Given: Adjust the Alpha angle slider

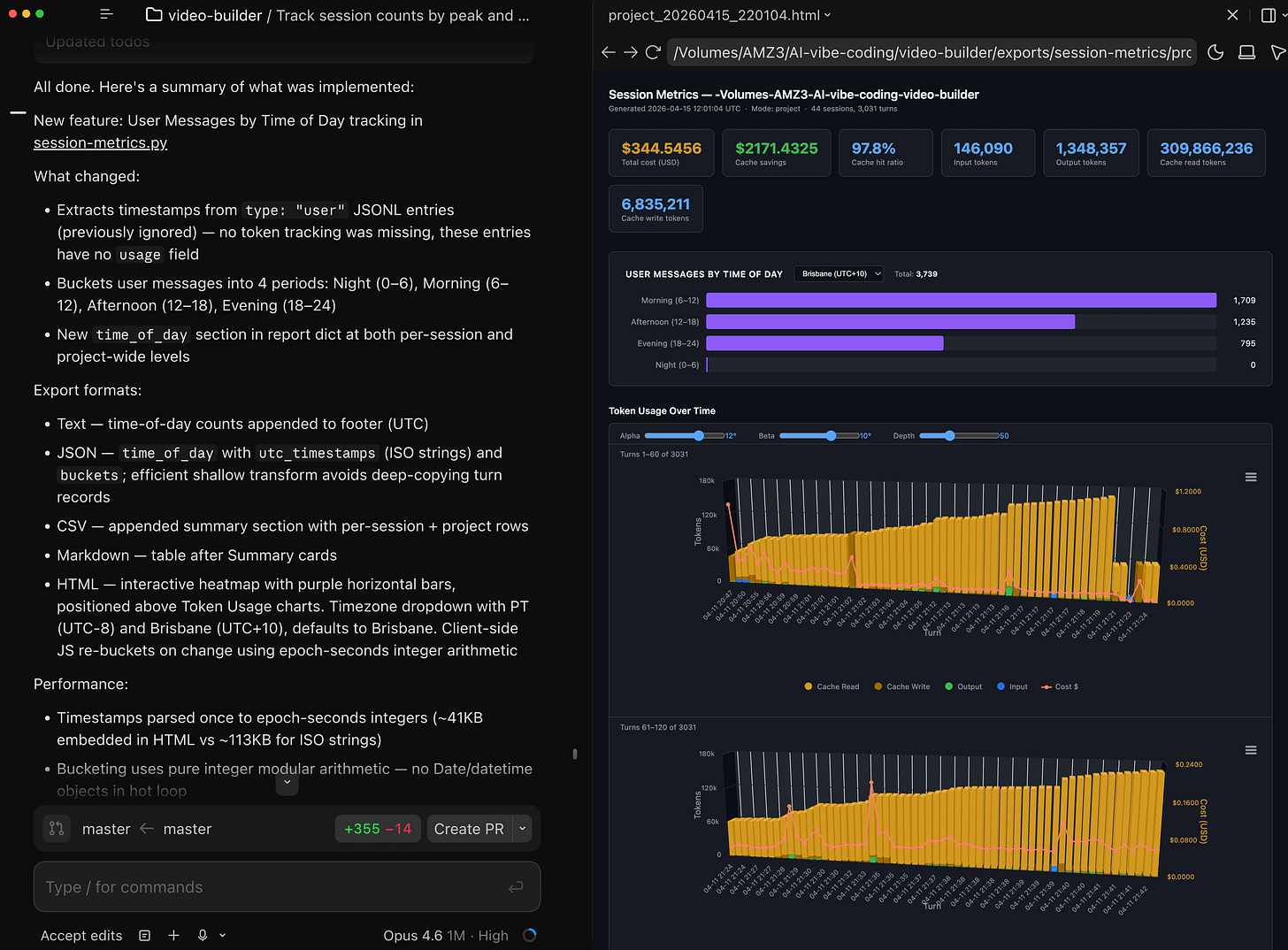Looking at the screenshot, I should coord(699,436).
